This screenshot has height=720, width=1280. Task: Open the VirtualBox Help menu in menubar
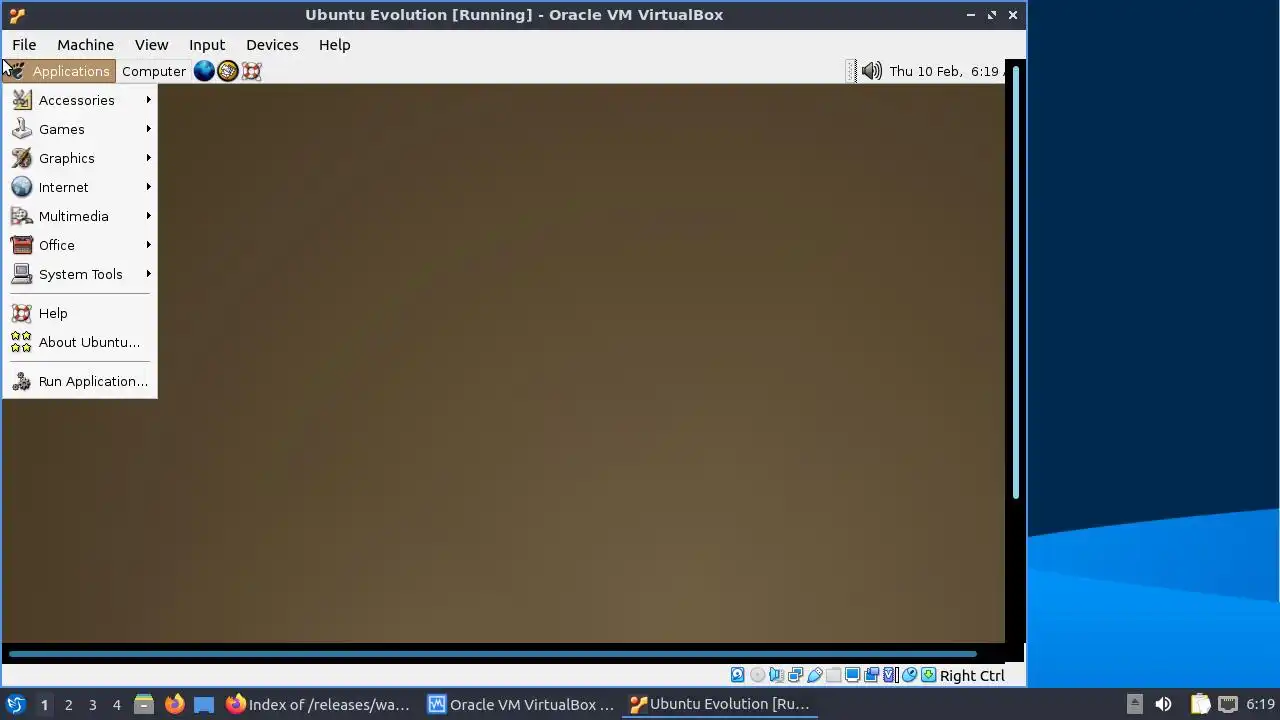pos(334,45)
